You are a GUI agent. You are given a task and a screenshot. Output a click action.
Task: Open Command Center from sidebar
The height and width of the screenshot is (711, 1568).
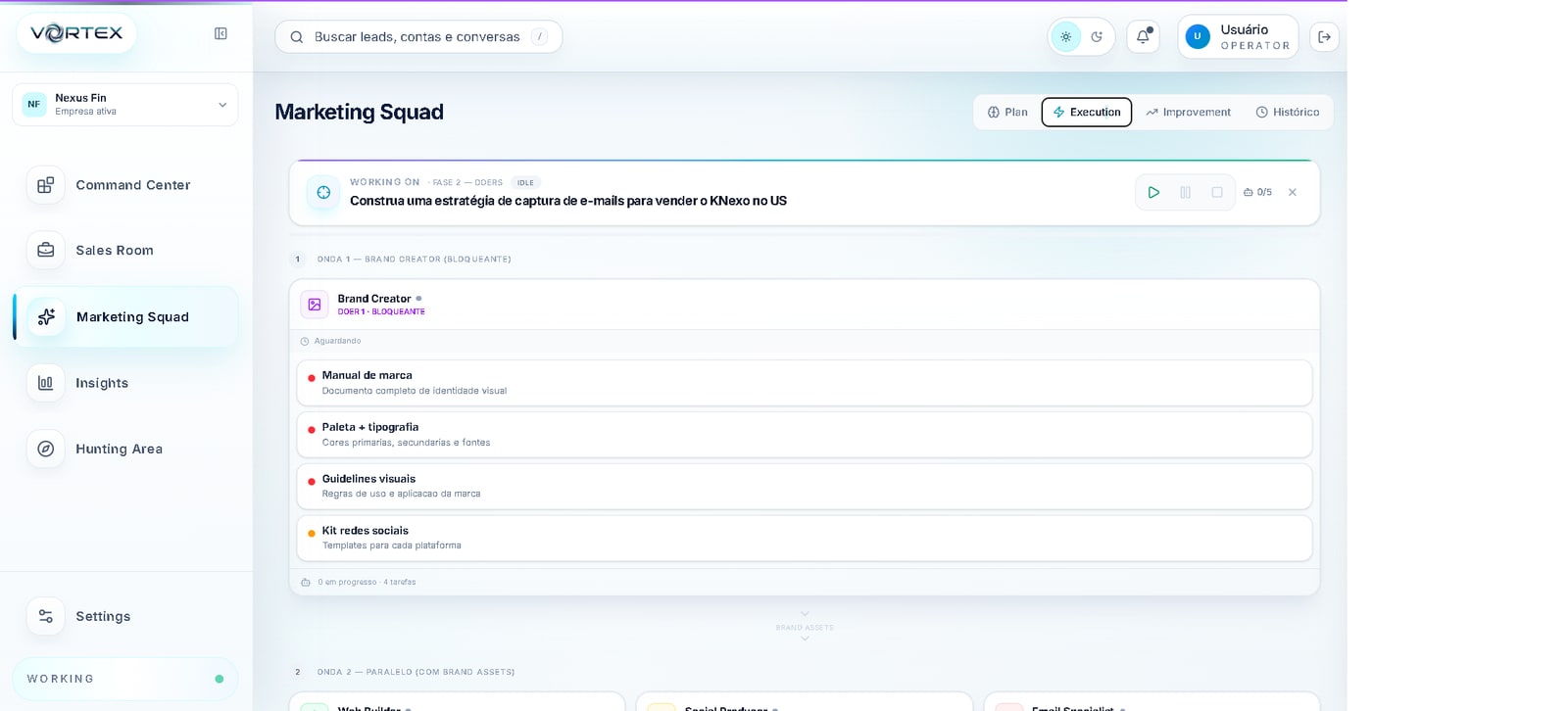point(125,184)
